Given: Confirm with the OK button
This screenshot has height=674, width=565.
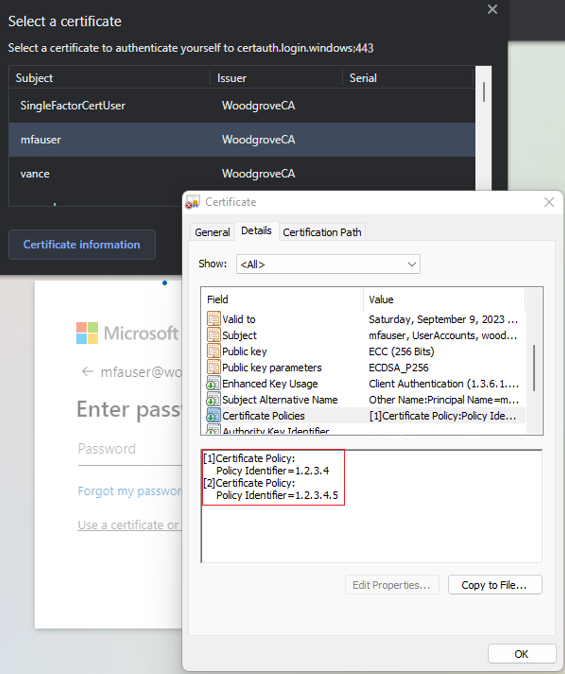Looking at the screenshot, I should coord(522,654).
